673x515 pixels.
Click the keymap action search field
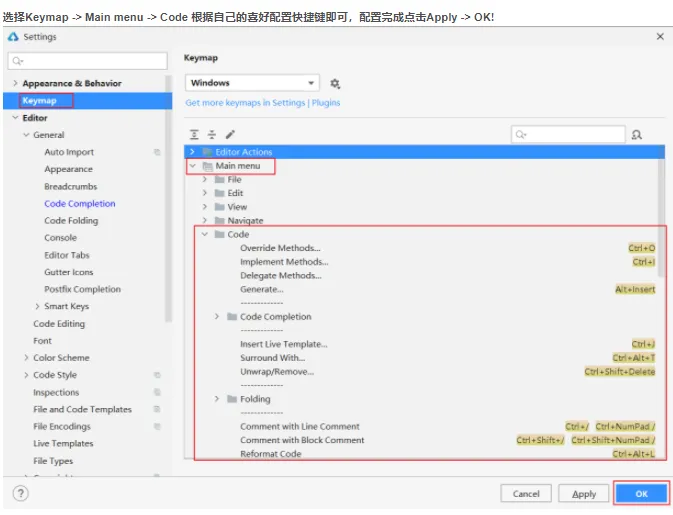tap(568, 134)
